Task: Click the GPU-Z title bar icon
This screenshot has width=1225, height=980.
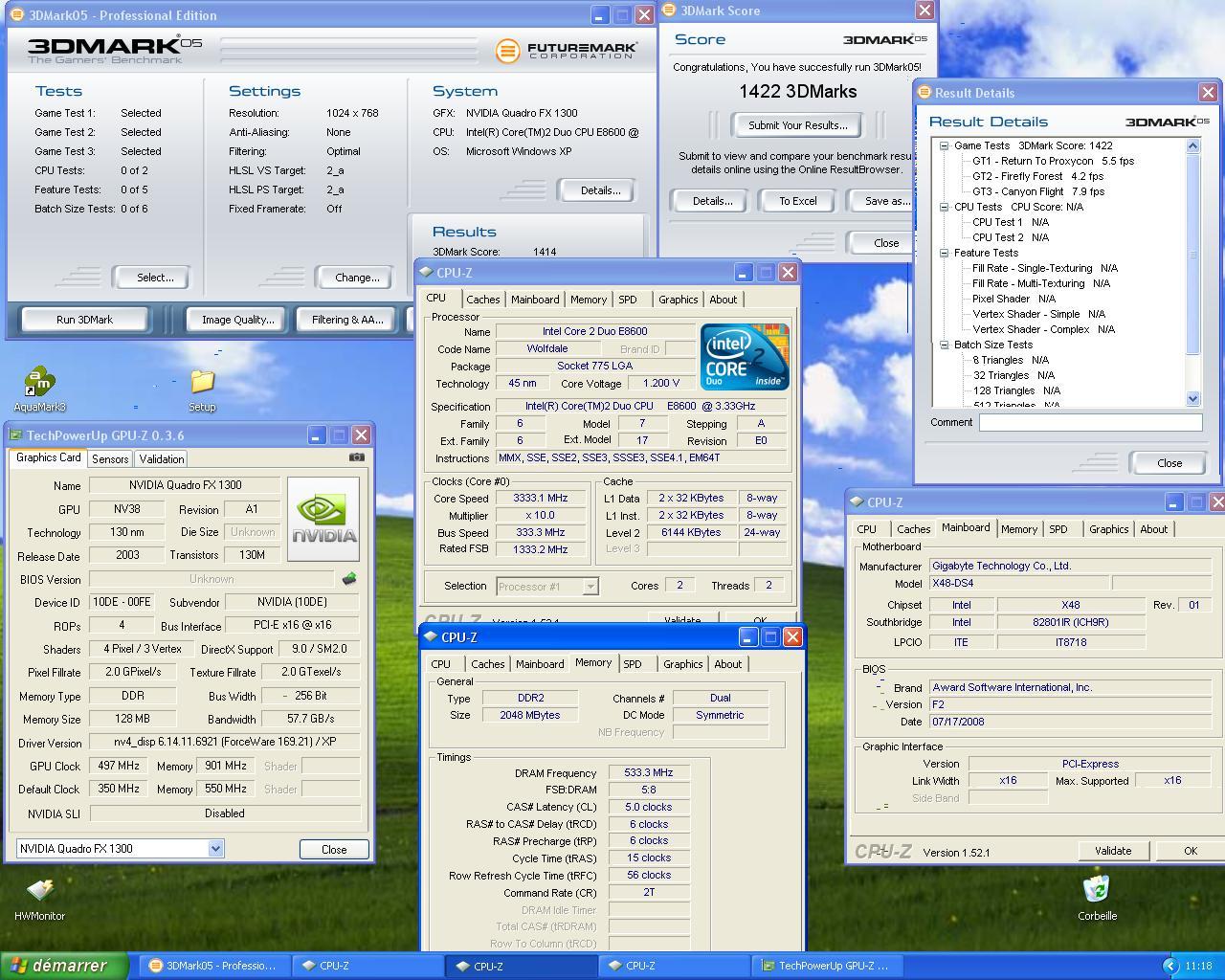Action: [x=15, y=435]
